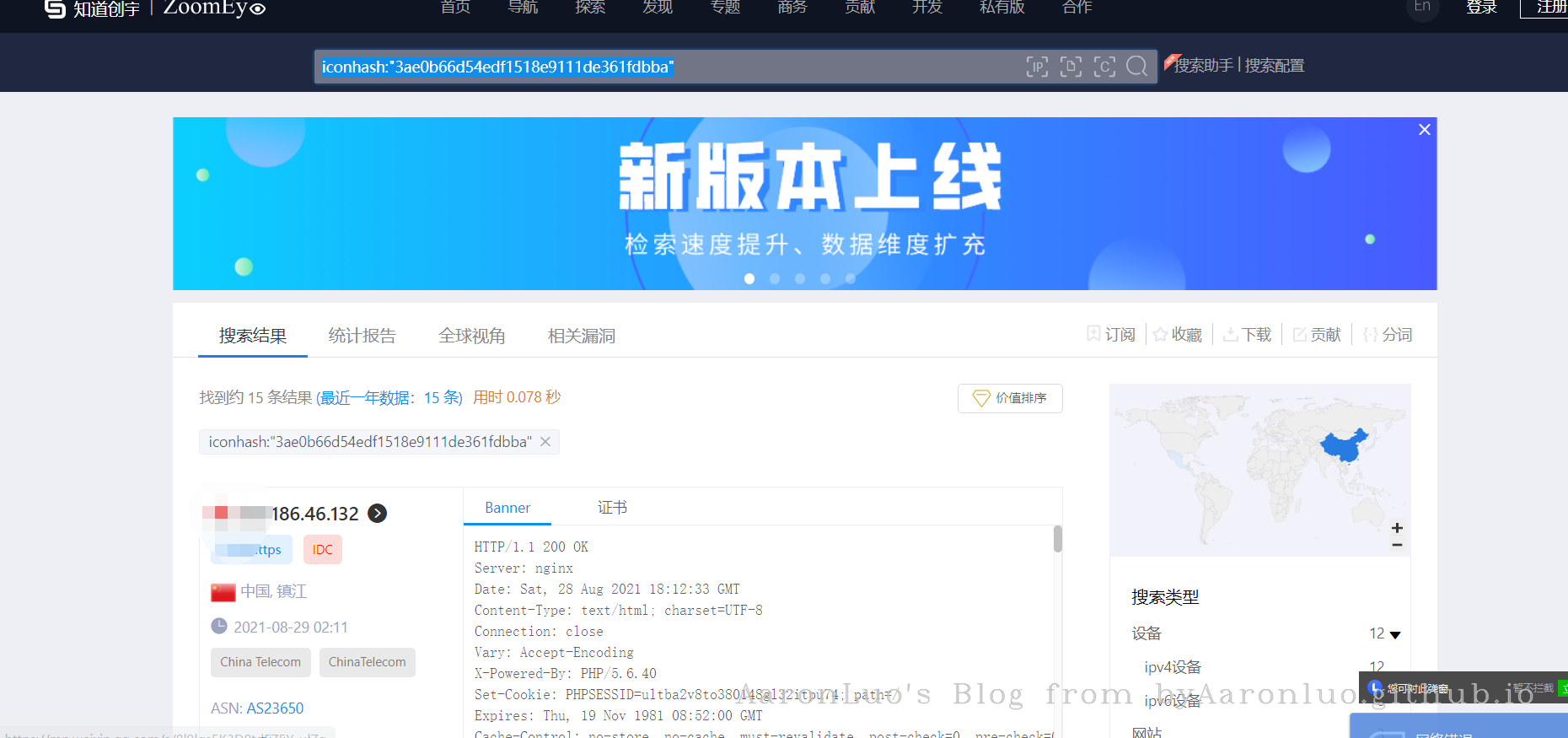Remove the iconhash filter tag
This screenshot has width=1568, height=738.
click(545, 442)
